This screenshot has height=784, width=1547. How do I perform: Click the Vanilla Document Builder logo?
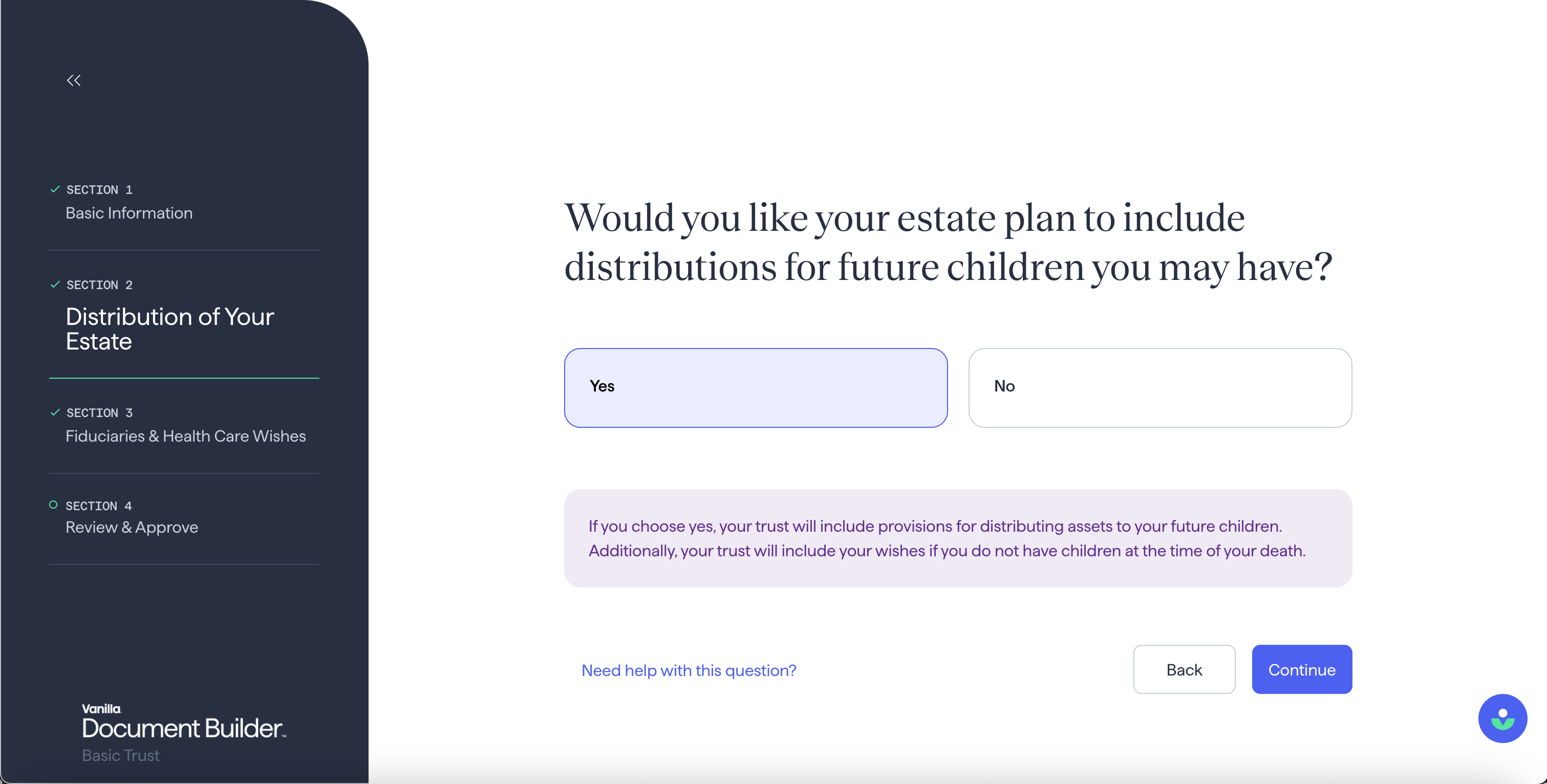[184, 721]
